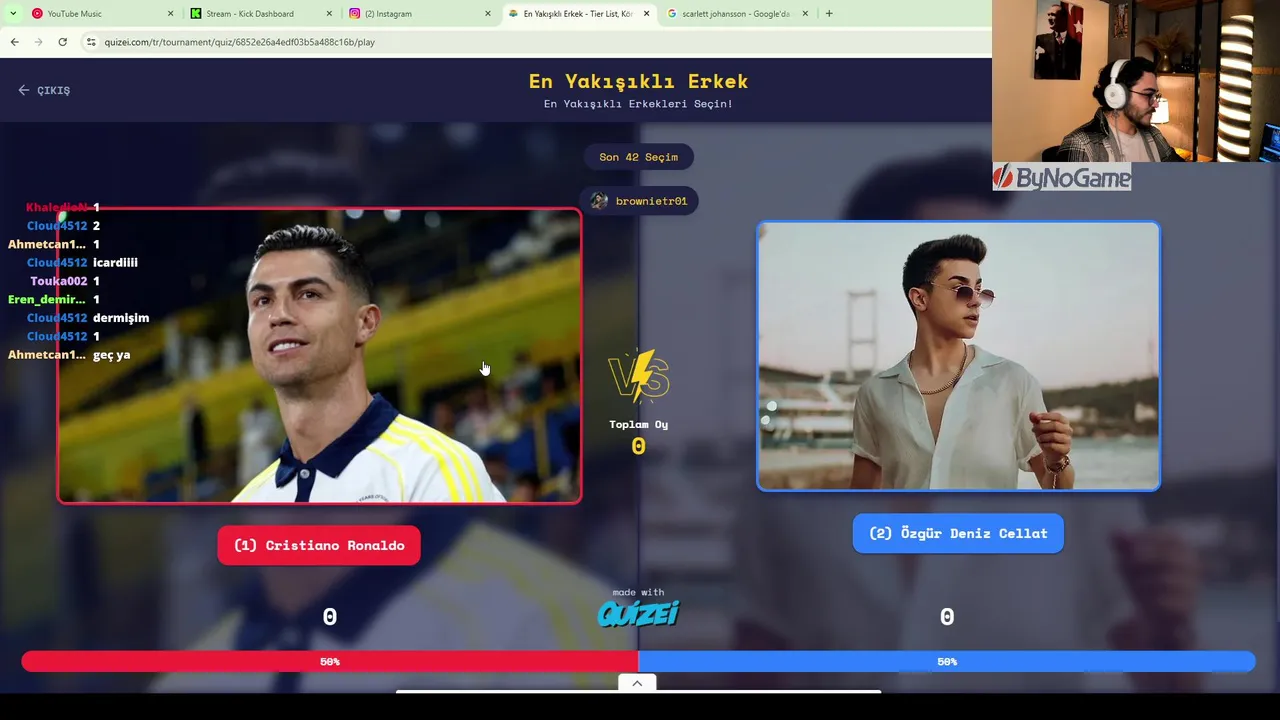Click the VS lightning icon
The width and height of the screenshot is (1280, 720).
pos(639,376)
